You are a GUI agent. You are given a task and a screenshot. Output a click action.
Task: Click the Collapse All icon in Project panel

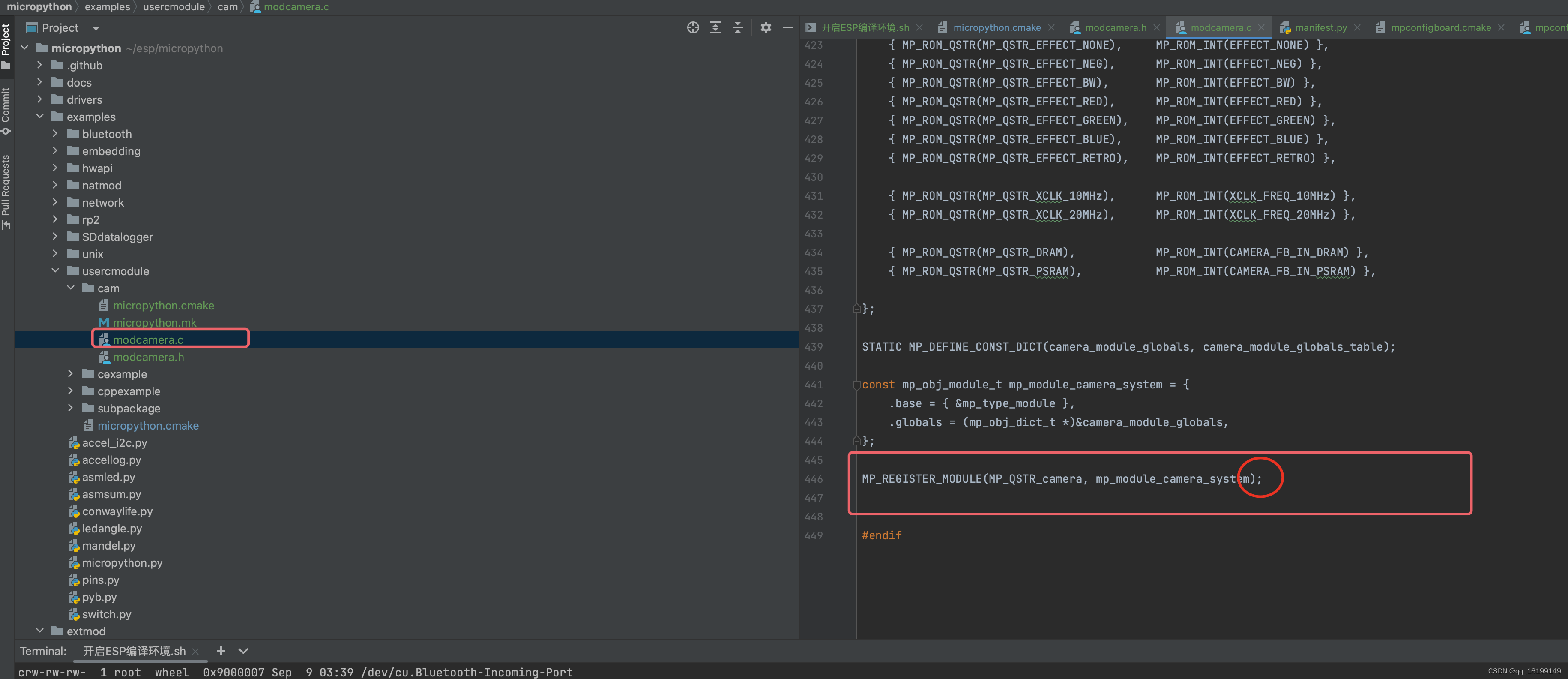738,27
